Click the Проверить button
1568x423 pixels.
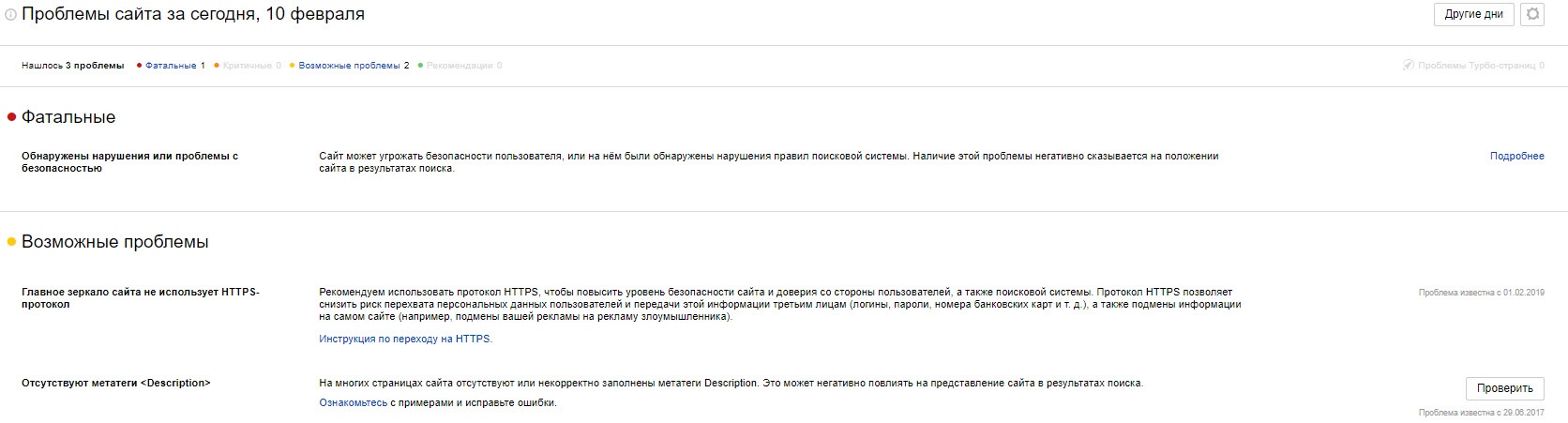(1504, 388)
